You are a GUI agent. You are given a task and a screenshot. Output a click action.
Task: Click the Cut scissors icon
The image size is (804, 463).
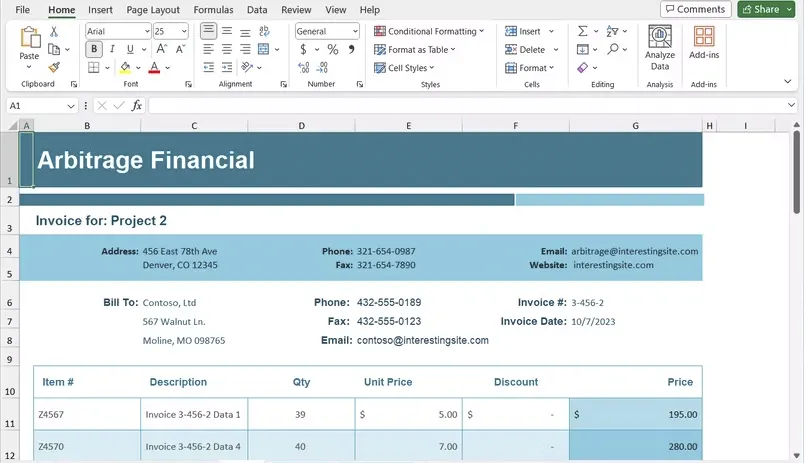(x=54, y=31)
